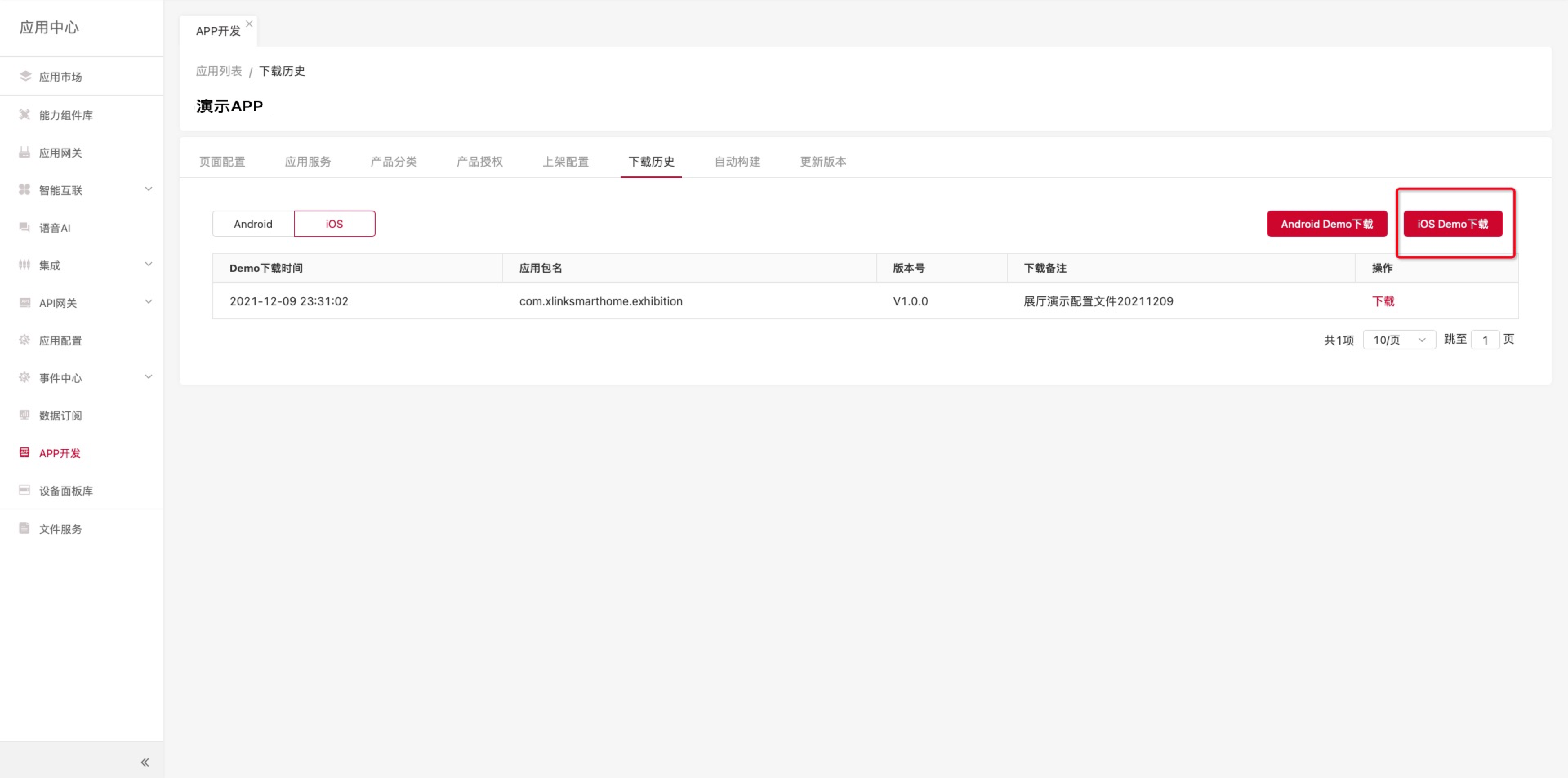Image resolution: width=1568 pixels, height=778 pixels.
Task: Expand the API网关 submenu chevron
Action: coord(149,302)
